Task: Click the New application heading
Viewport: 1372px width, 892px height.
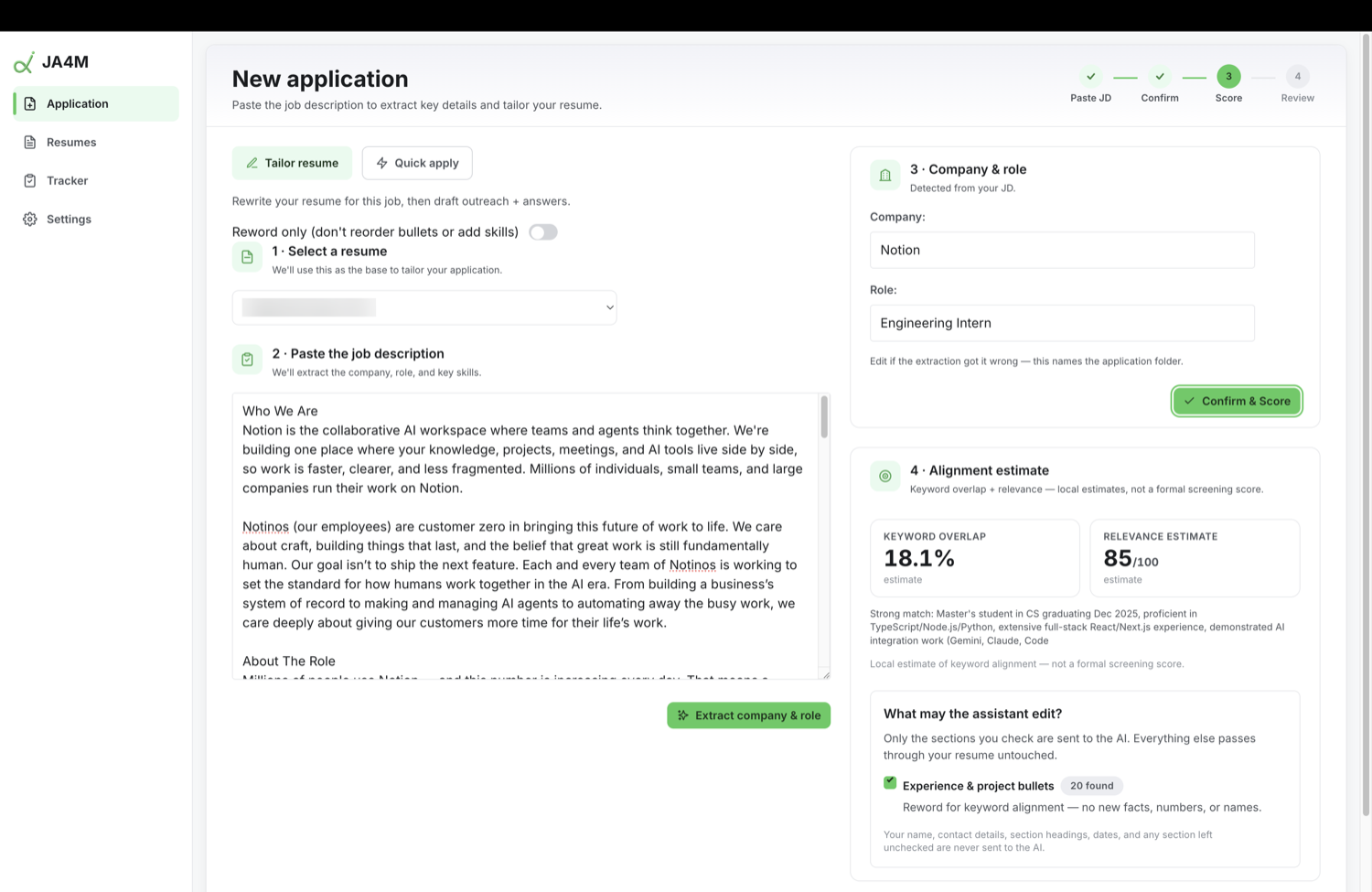Action: click(x=320, y=79)
